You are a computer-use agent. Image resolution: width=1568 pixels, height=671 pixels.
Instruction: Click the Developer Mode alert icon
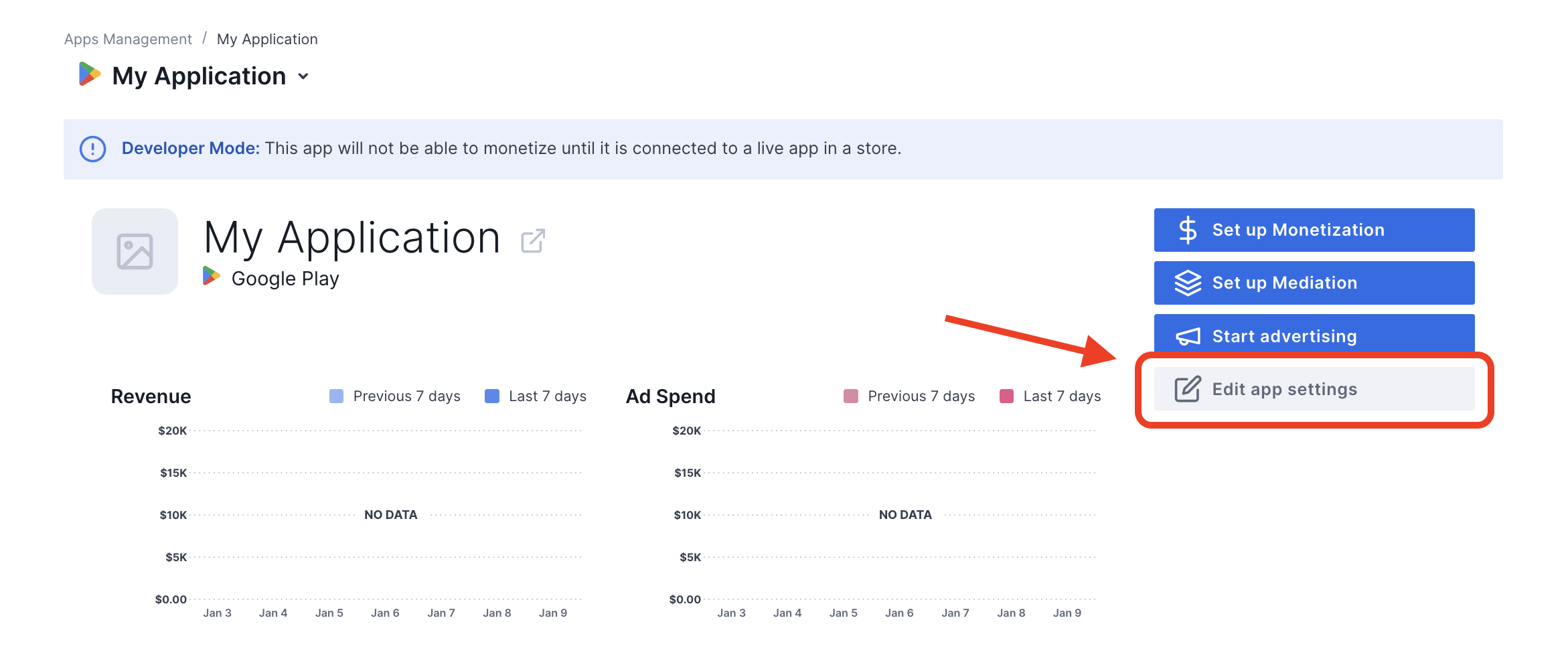[x=93, y=149]
